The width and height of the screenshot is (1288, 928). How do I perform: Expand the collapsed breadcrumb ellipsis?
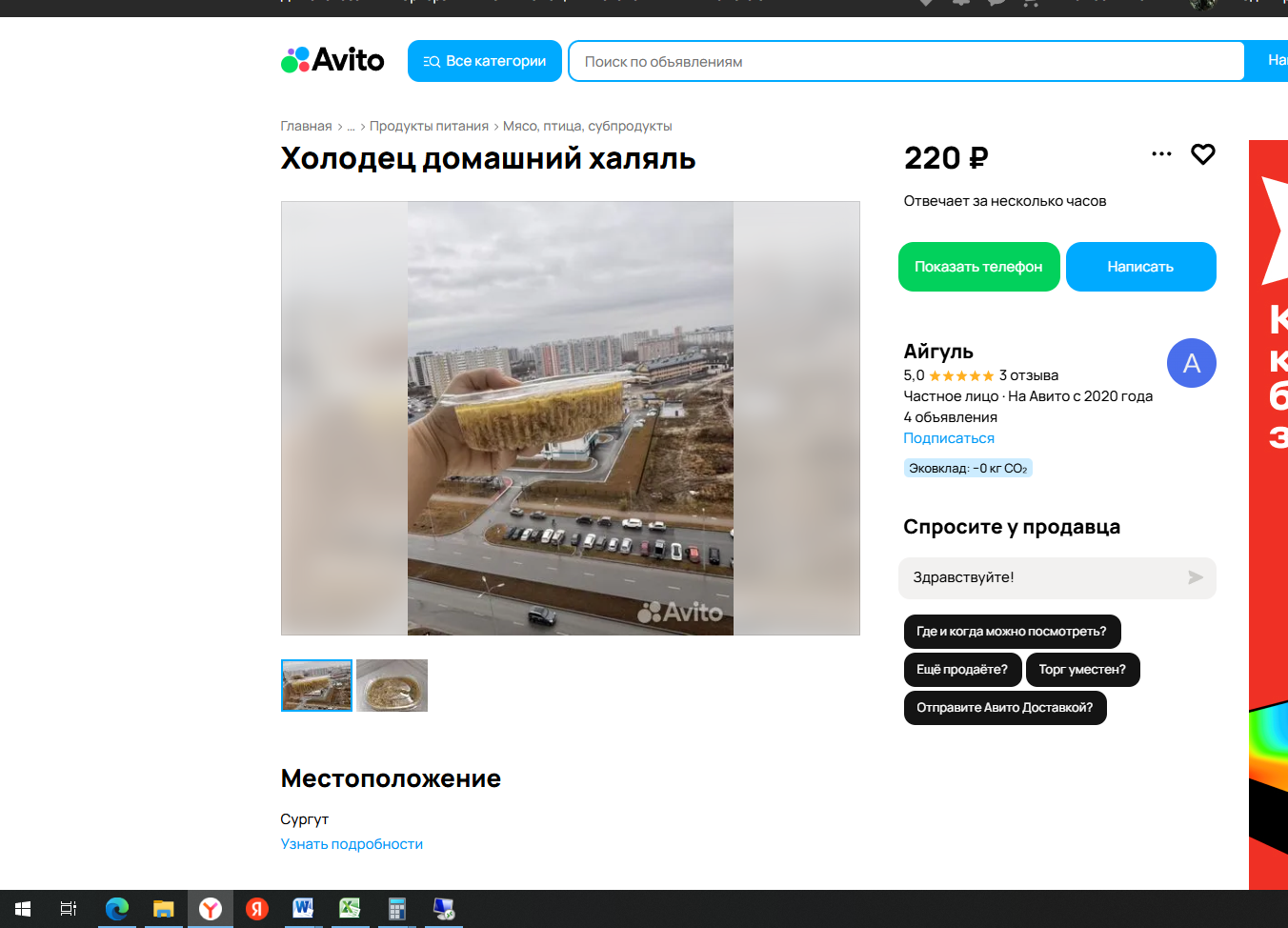tap(351, 126)
